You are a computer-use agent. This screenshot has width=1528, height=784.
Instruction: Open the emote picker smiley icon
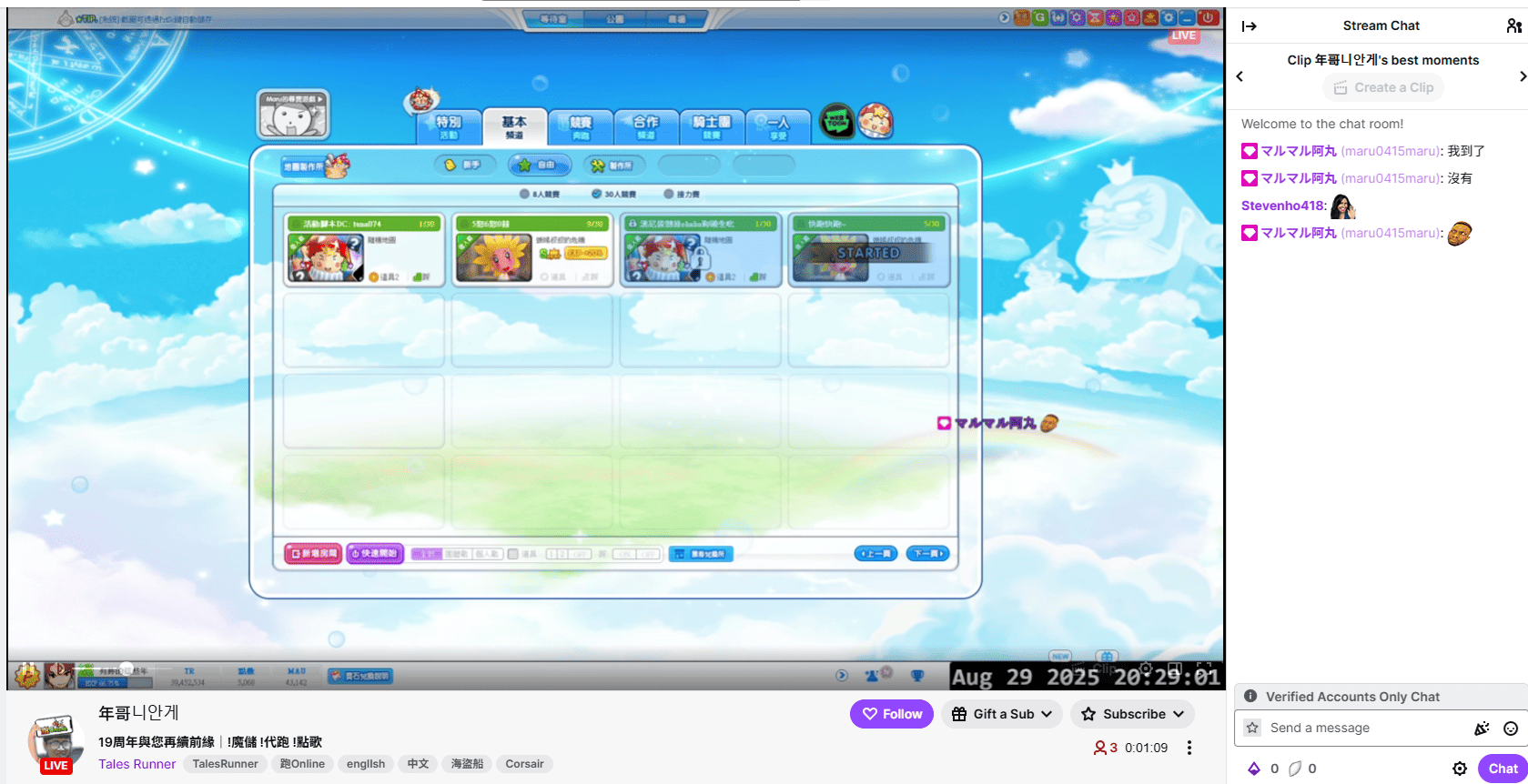tap(1511, 729)
